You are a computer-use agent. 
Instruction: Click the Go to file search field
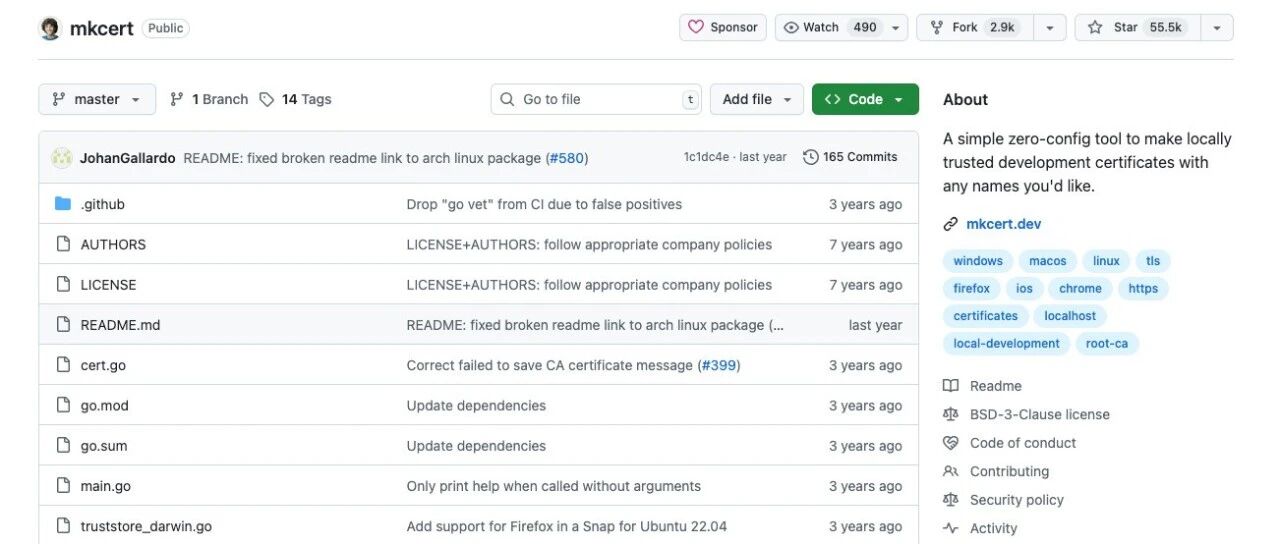tap(596, 99)
